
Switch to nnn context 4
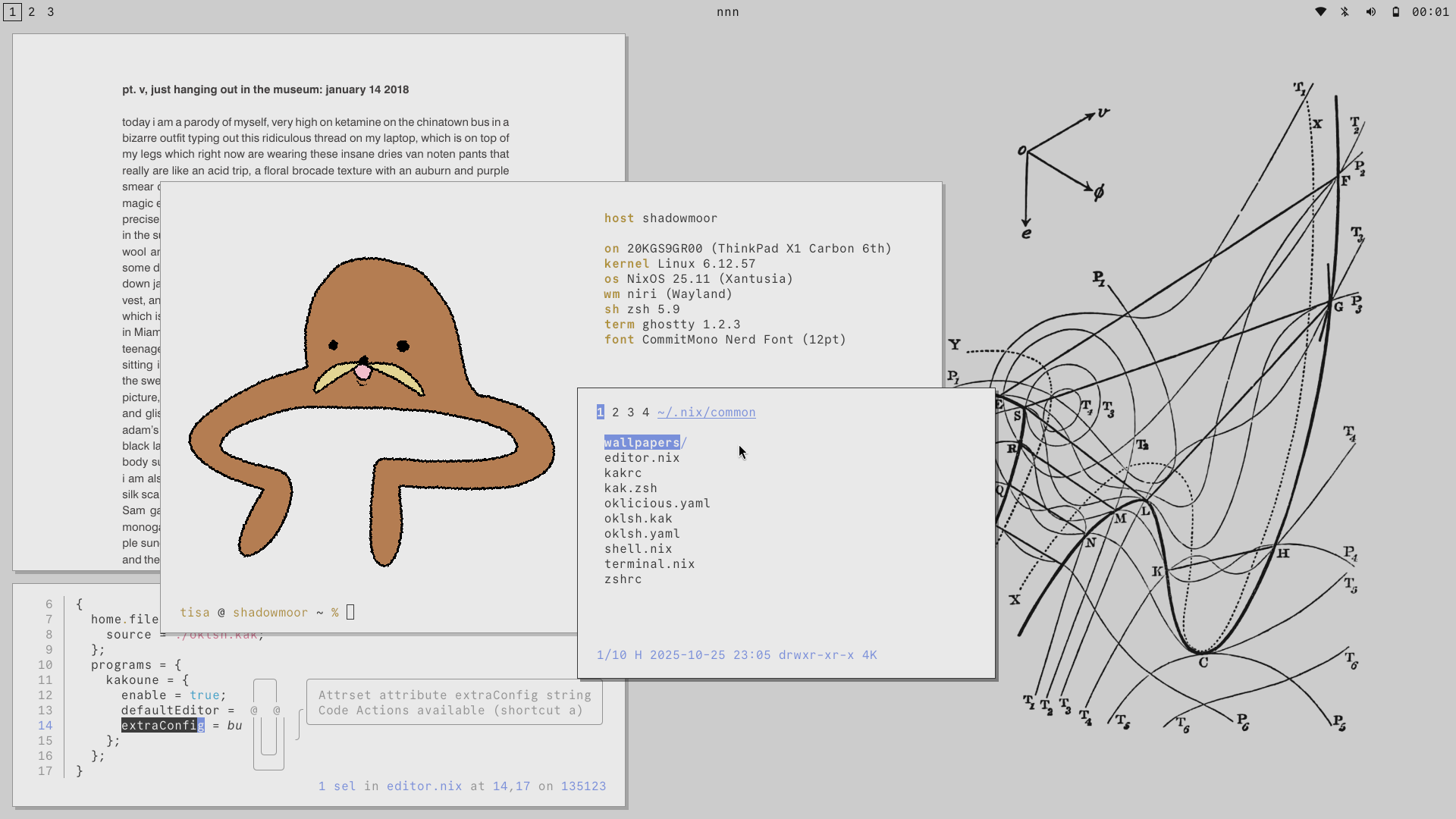click(x=645, y=413)
